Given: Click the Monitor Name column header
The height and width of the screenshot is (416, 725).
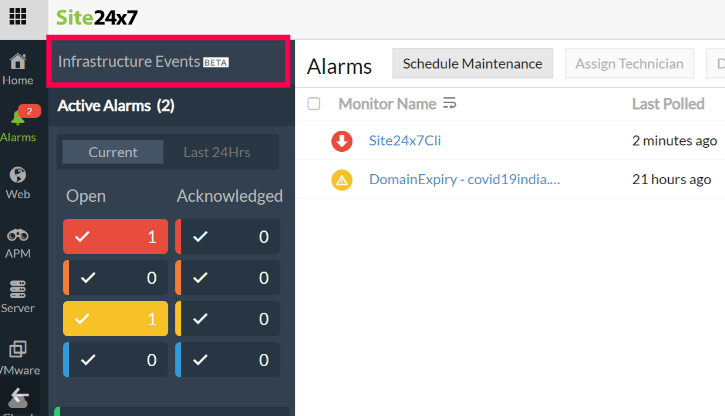Looking at the screenshot, I should click(387, 104).
